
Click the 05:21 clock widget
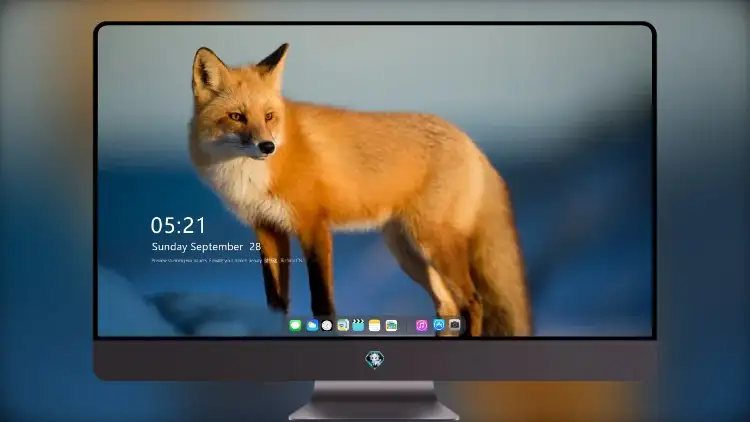pos(178,225)
